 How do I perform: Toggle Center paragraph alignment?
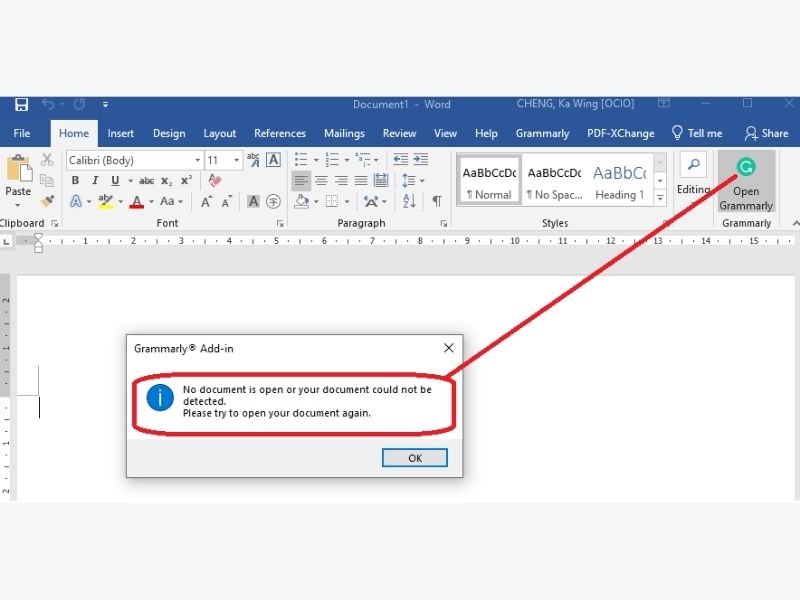(321, 181)
